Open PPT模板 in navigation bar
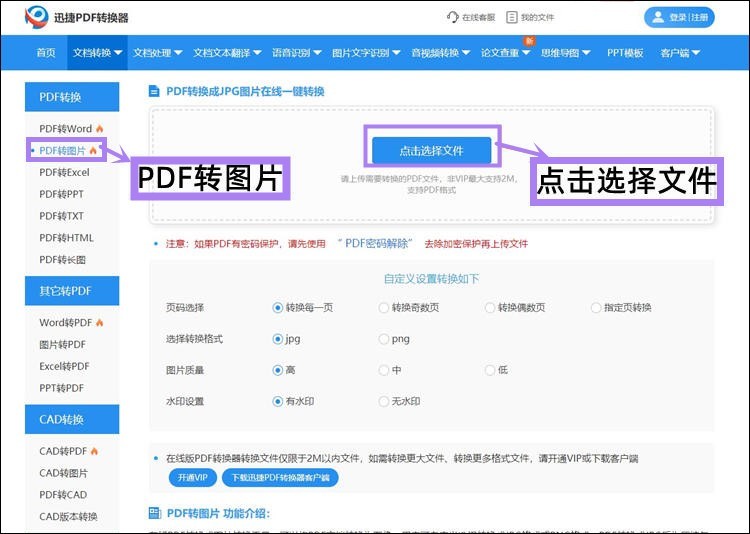The height and width of the screenshot is (534, 750). 625,53
